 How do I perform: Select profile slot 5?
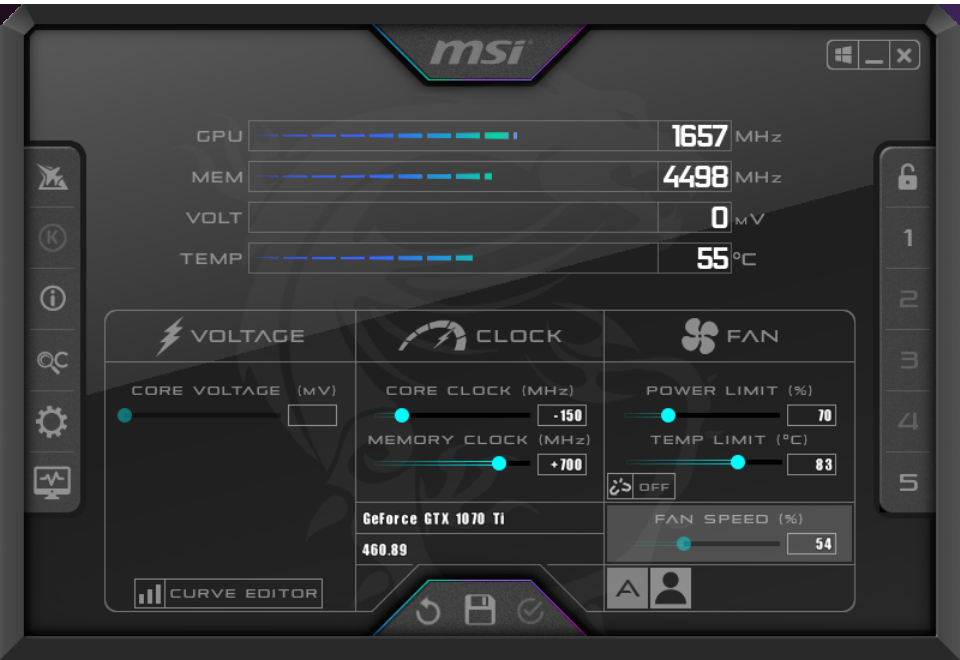(908, 482)
